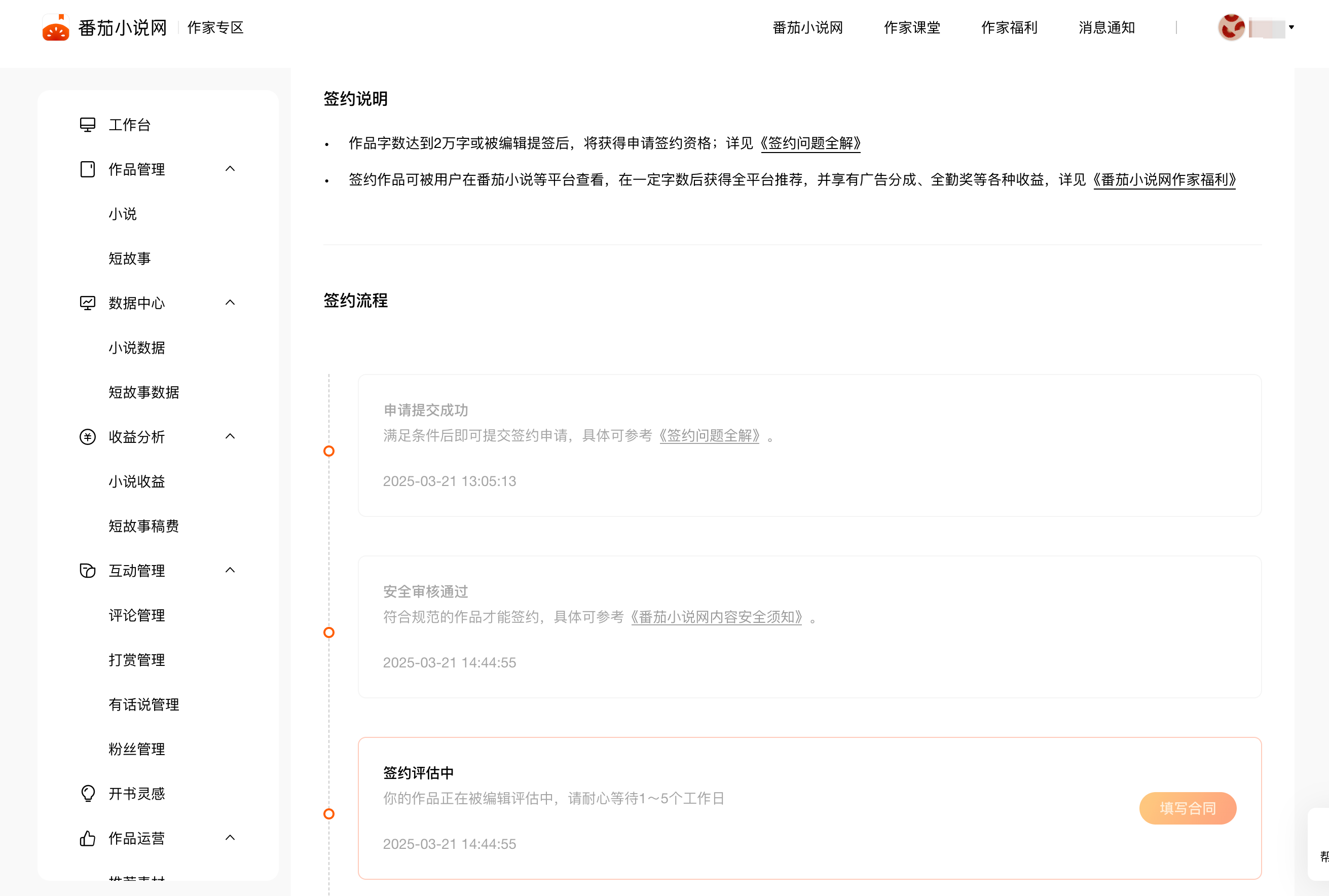This screenshot has height=896, width=1329.
Task: Click 《签约问题全解》 link in 申请提交成功 card
Action: click(710, 435)
